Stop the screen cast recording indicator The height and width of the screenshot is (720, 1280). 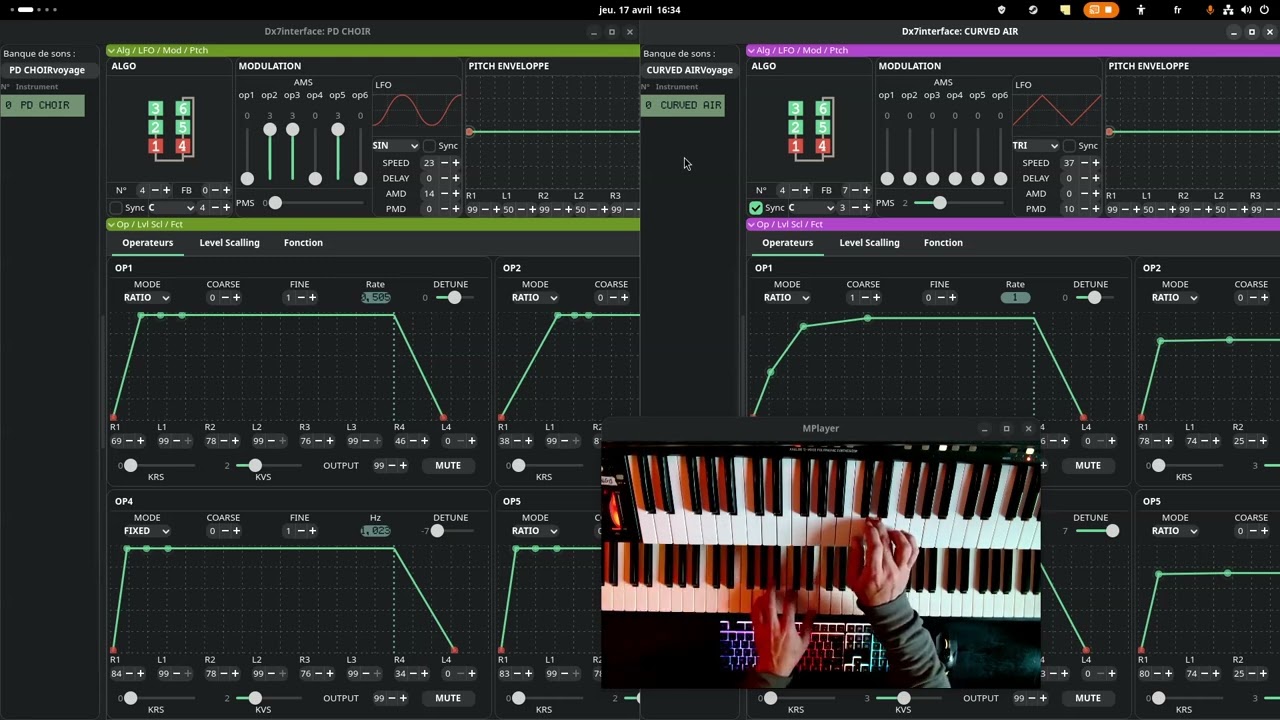1101,10
